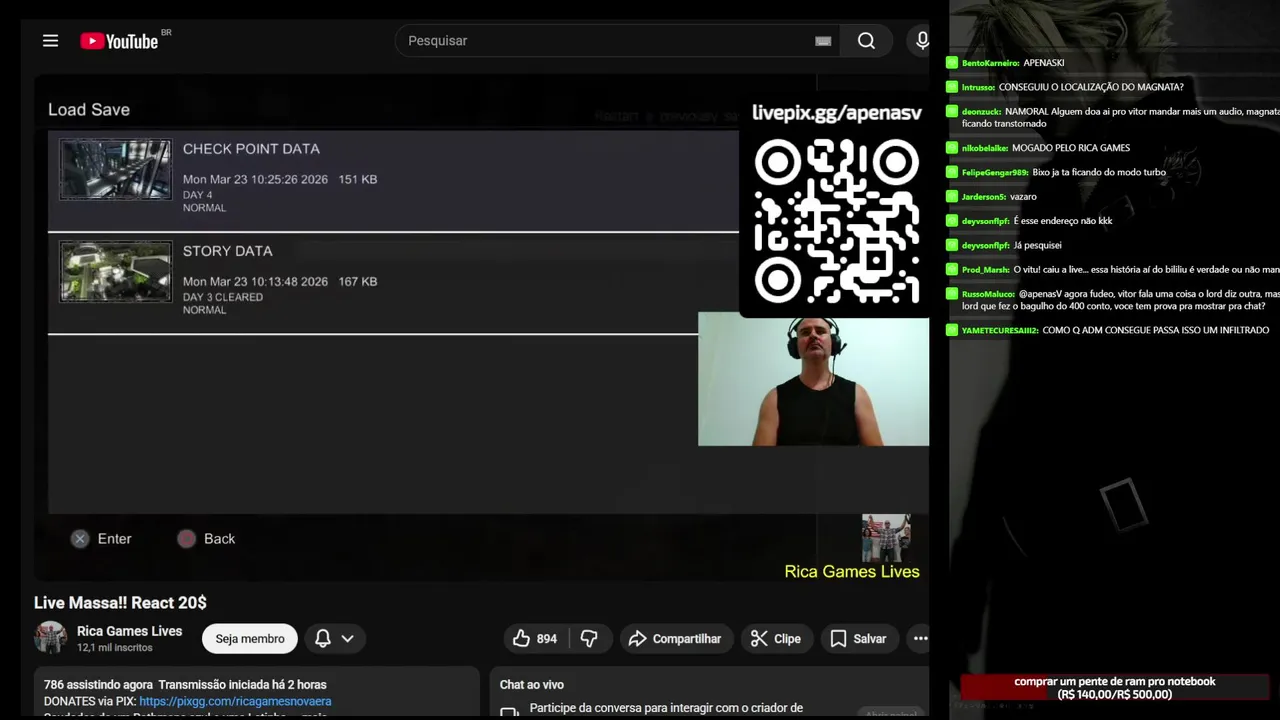Viewport: 1280px width, 720px height.
Task: Like the video with 894 likes
Action: pyautogui.click(x=535, y=639)
